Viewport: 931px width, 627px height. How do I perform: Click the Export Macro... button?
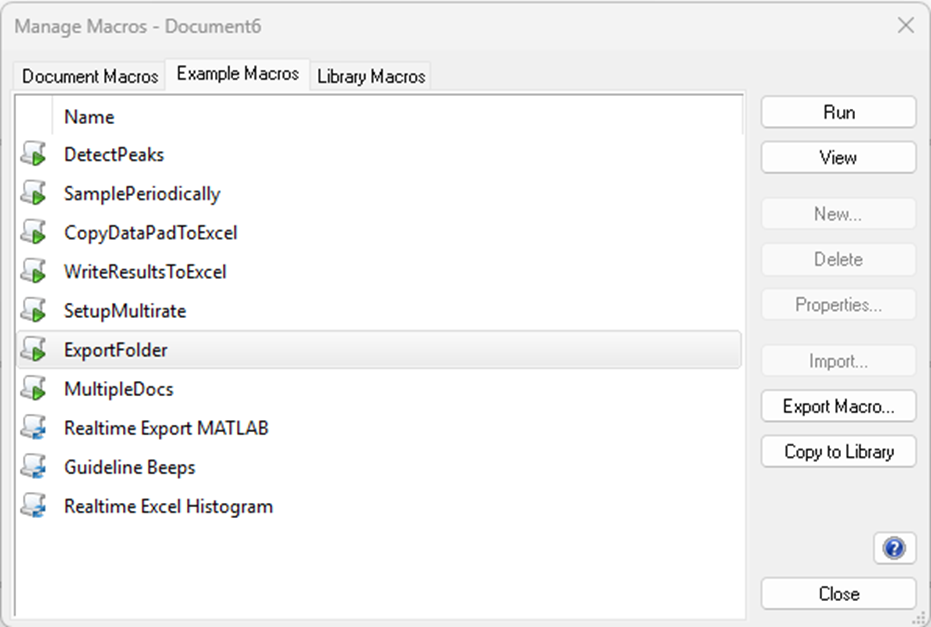point(838,406)
